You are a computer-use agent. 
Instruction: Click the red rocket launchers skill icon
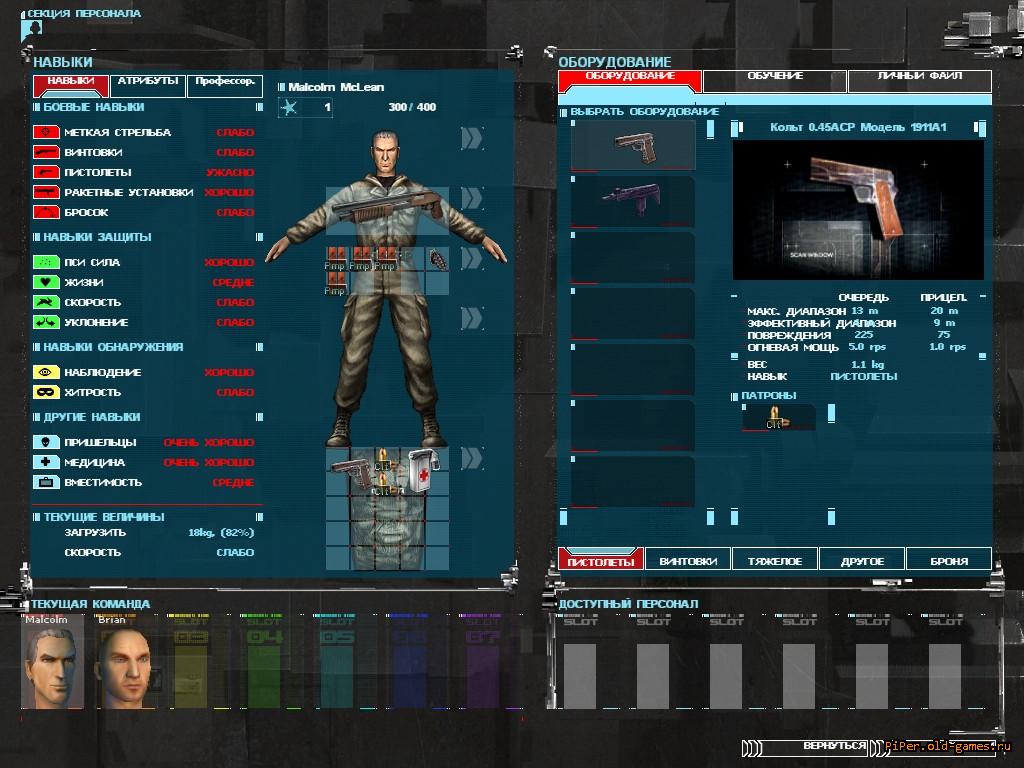47,192
